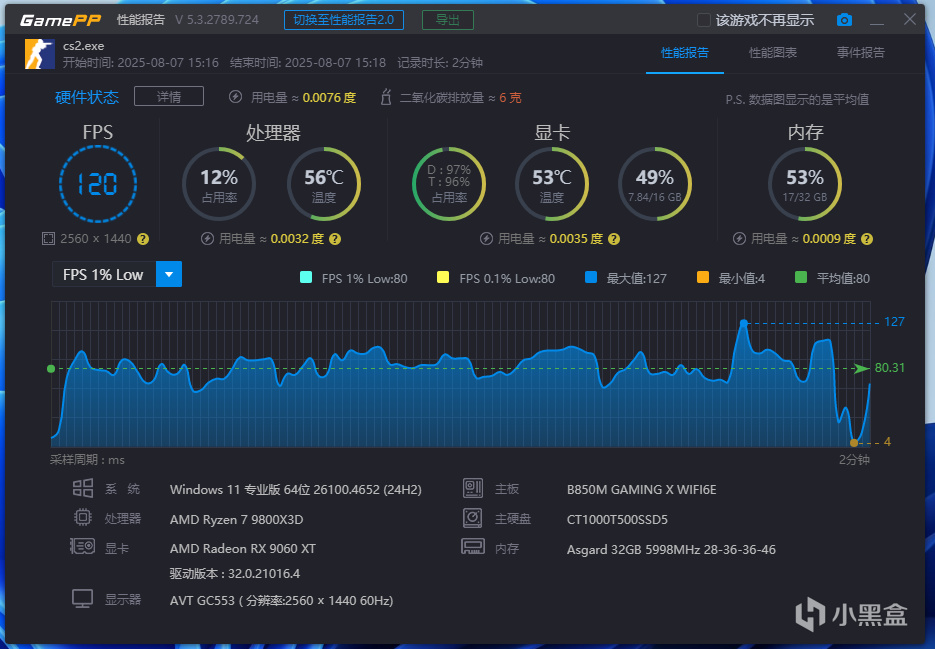Click the monitor icon beside 显示器 row
The image size is (935, 649).
pos(82,598)
